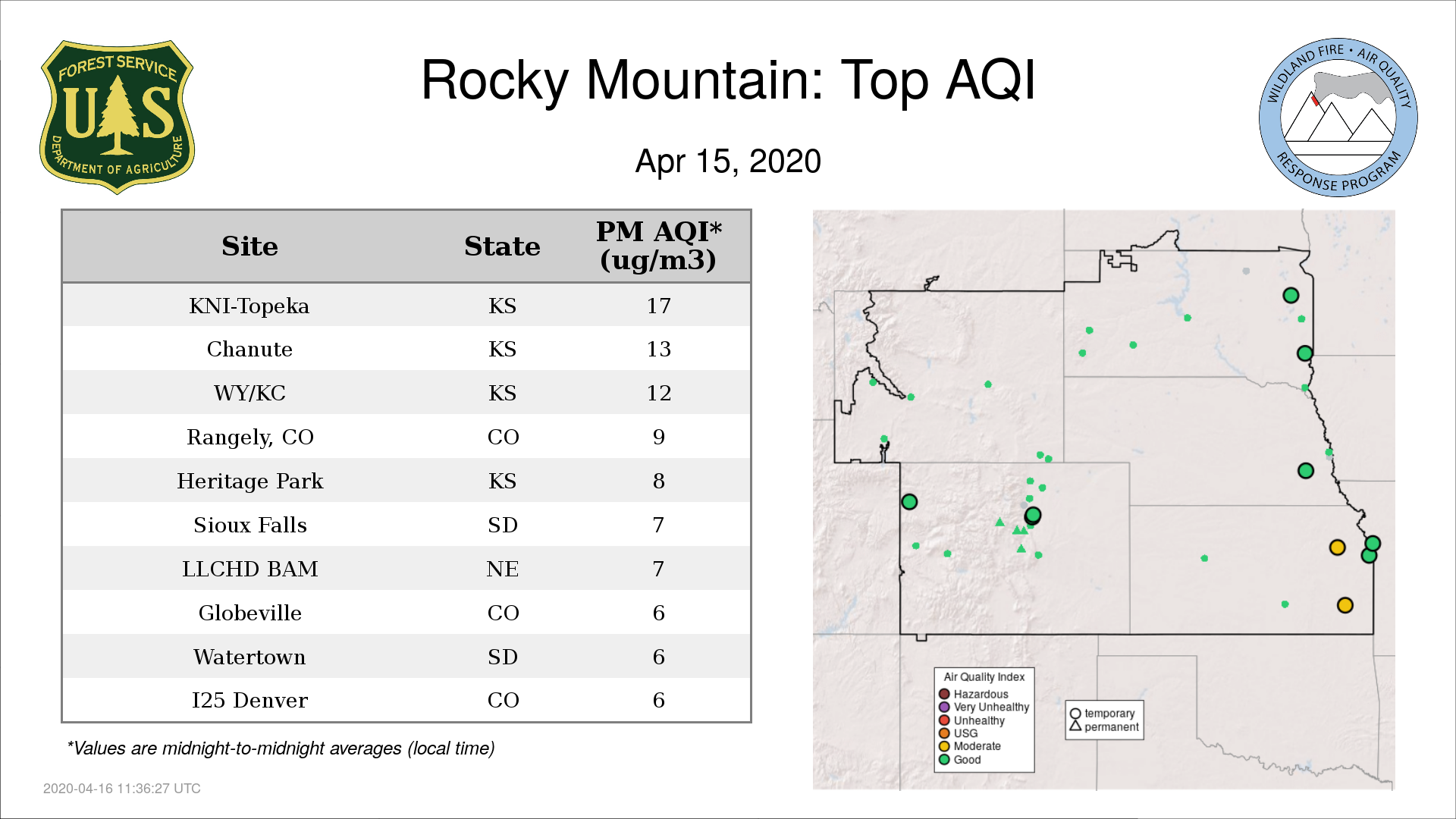The image size is (1456, 819).
Task: Click the large green marker in western Colorado
Action: tap(909, 501)
